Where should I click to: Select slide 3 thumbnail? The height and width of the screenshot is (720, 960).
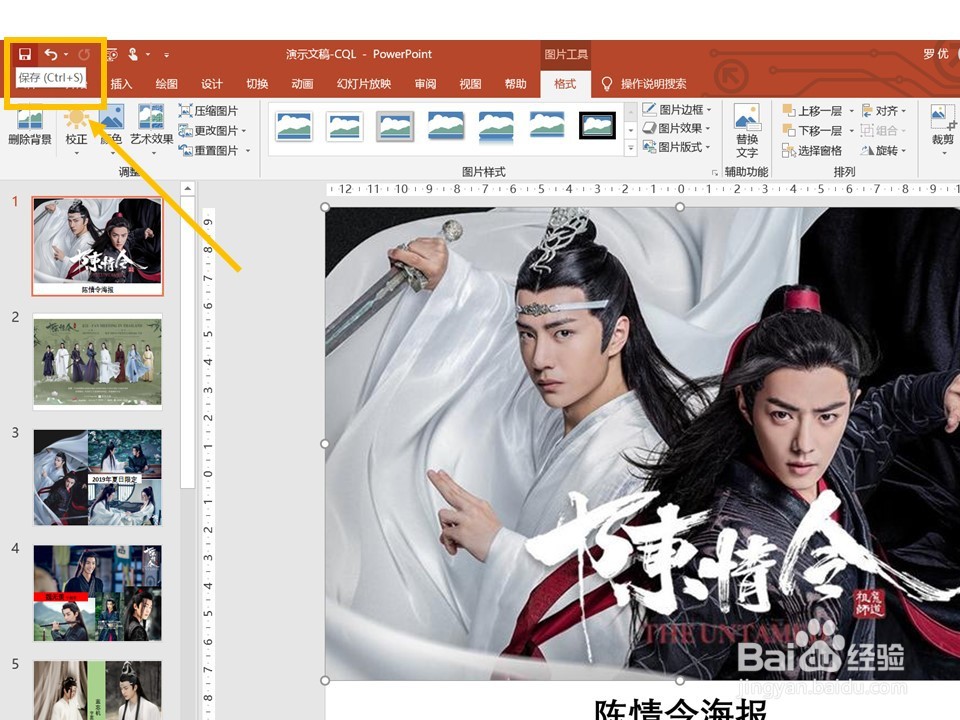(x=97, y=478)
